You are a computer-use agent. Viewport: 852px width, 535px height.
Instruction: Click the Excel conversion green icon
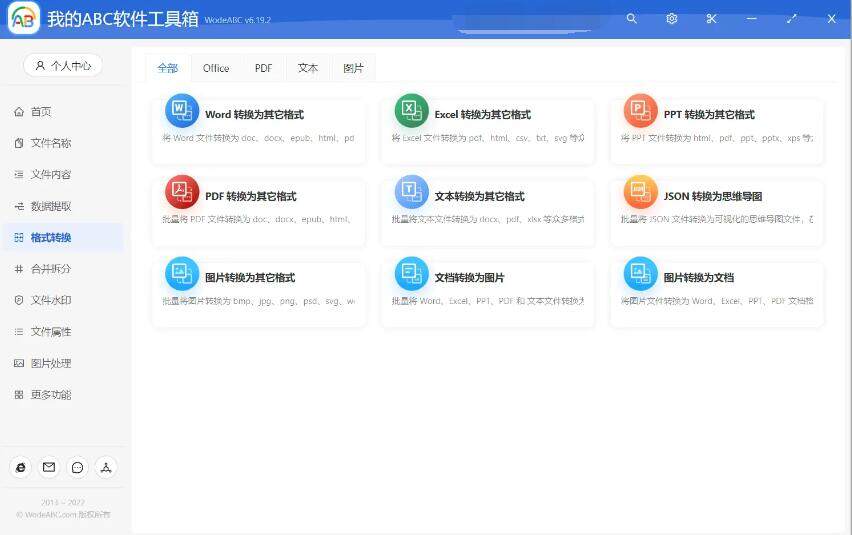pos(411,111)
